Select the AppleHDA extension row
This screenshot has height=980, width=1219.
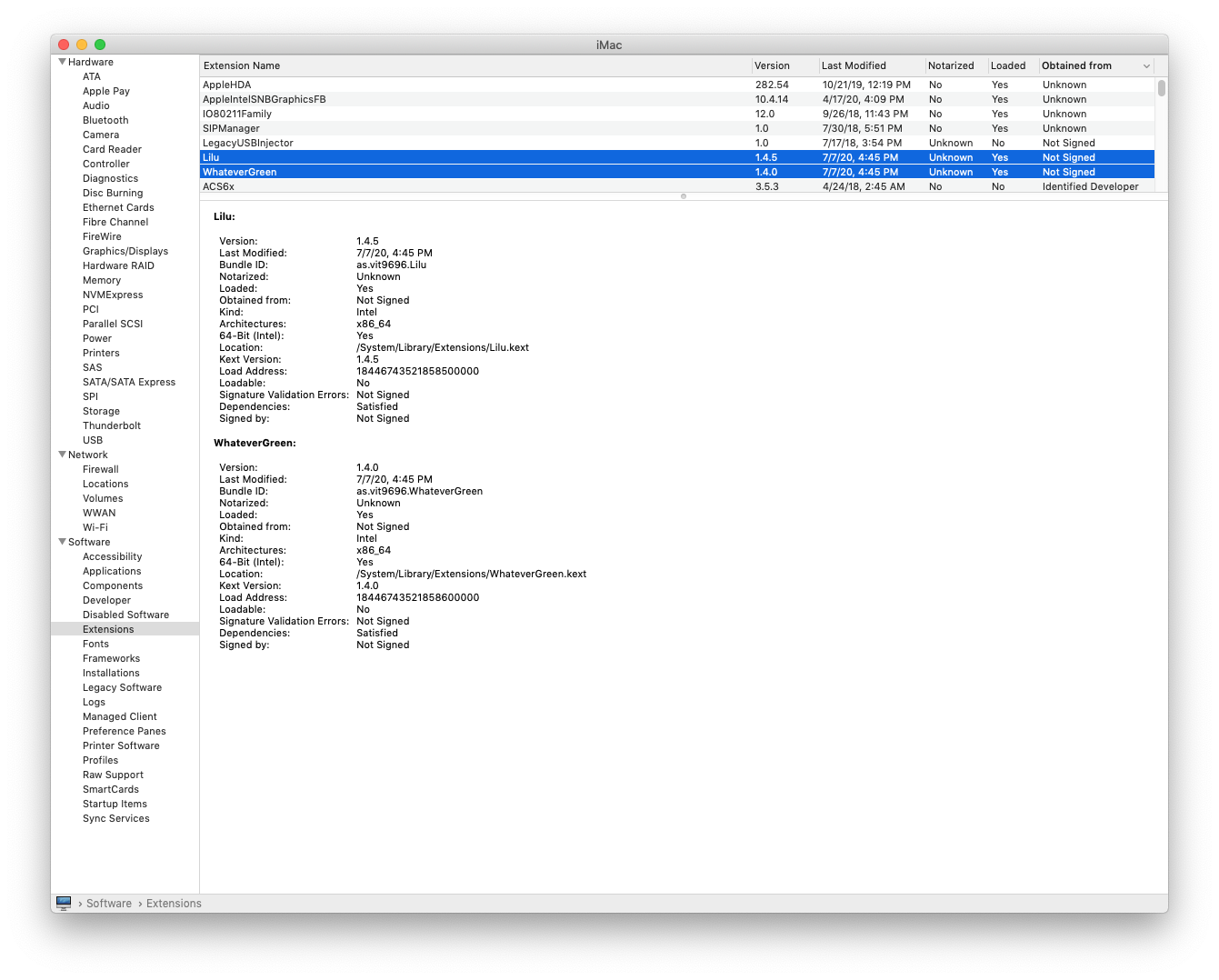pos(677,85)
